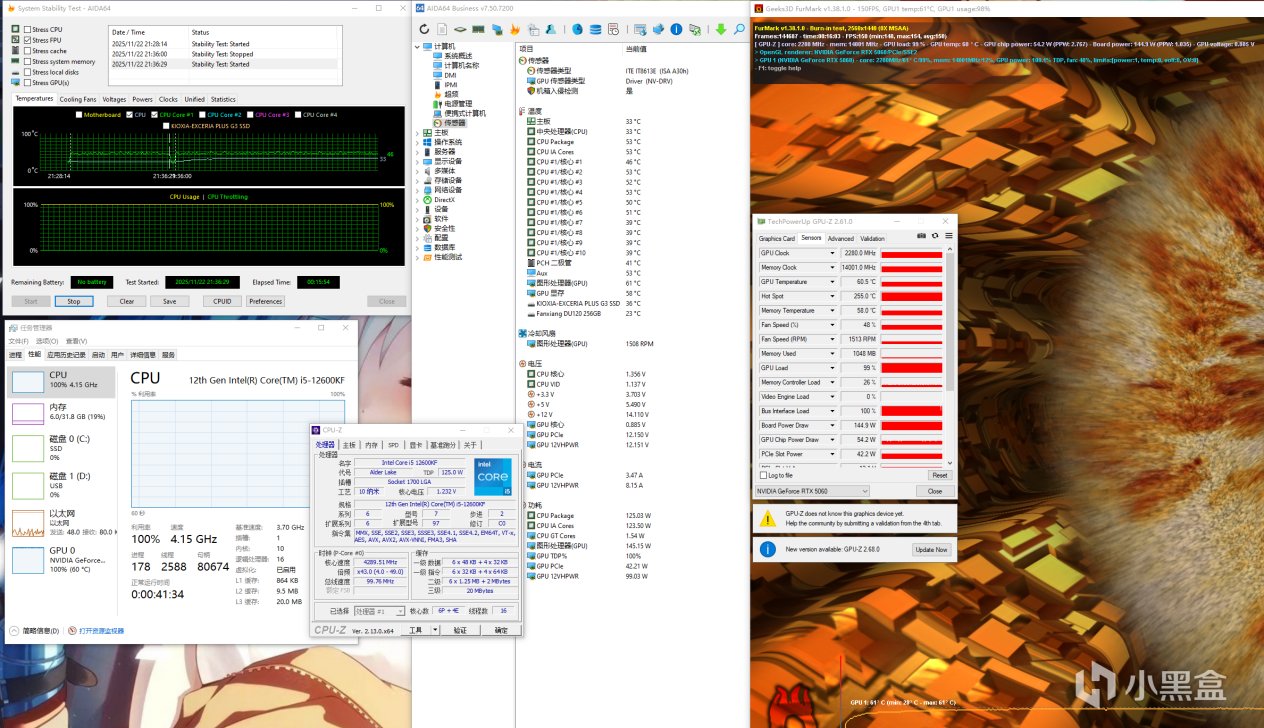Open the GPU Temperature sensor dropdown arrow
The height and width of the screenshot is (728, 1264).
click(x=832, y=282)
